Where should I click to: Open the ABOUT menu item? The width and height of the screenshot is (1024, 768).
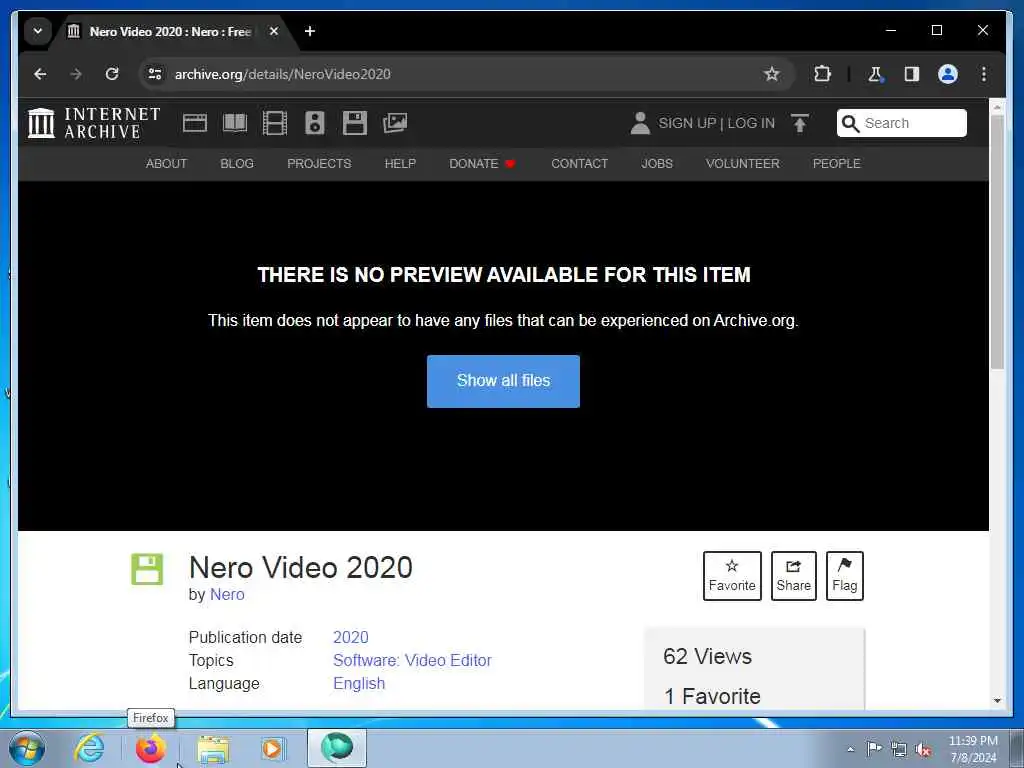166,163
